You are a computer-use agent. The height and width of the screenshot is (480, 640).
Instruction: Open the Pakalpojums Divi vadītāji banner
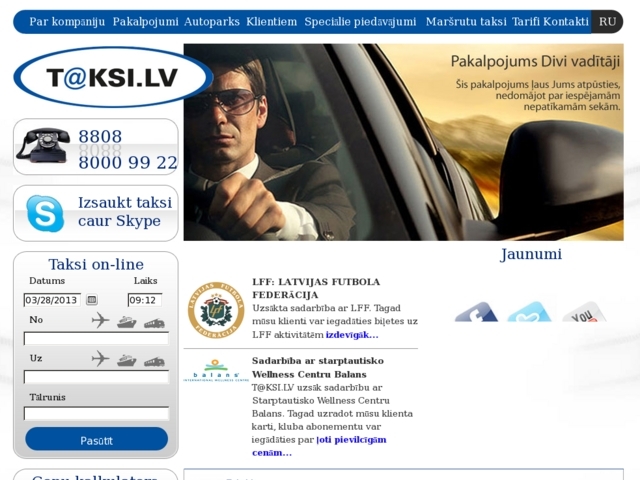click(403, 142)
